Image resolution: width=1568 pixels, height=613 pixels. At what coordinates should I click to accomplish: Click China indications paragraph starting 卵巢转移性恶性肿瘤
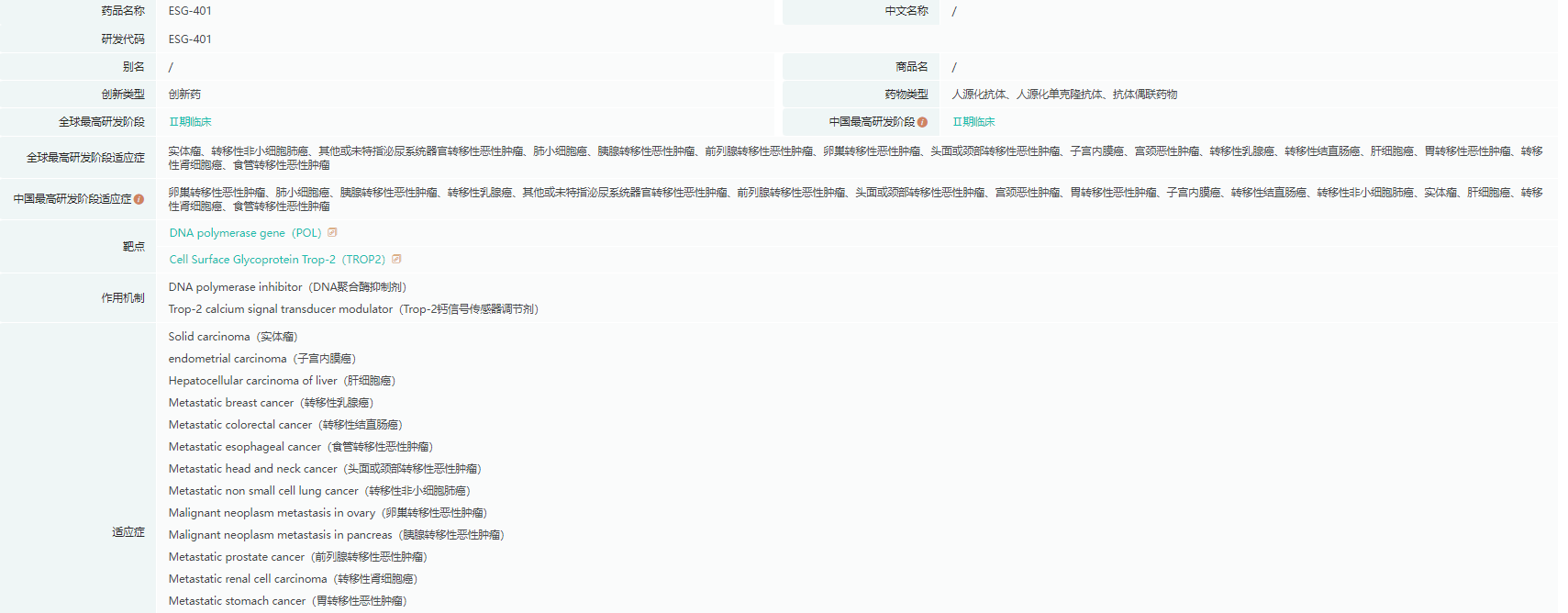pyautogui.click(x=855, y=199)
